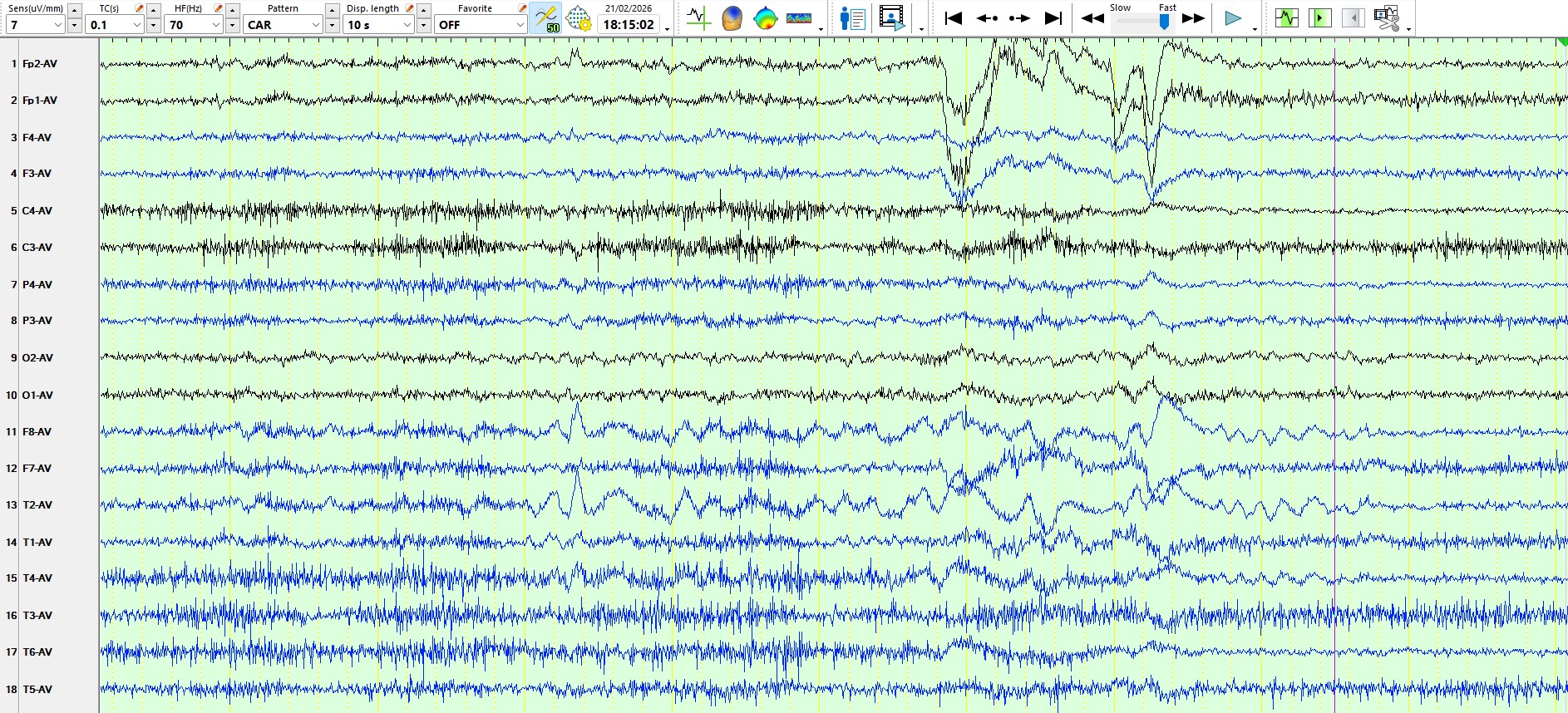Step Sens value up with up arrow
Image resolution: width=1568 pixels, height=713 pixels.
click(x=74, y=10)
